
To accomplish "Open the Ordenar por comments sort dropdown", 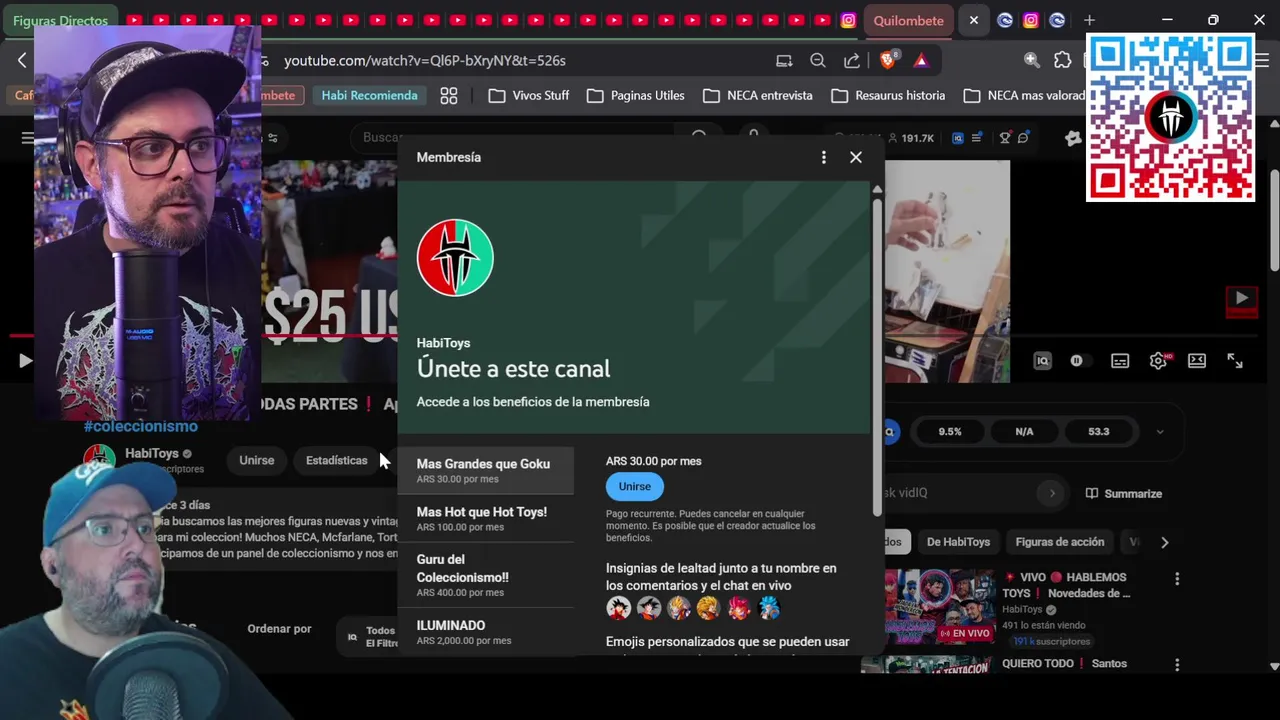I will [279, 629].
